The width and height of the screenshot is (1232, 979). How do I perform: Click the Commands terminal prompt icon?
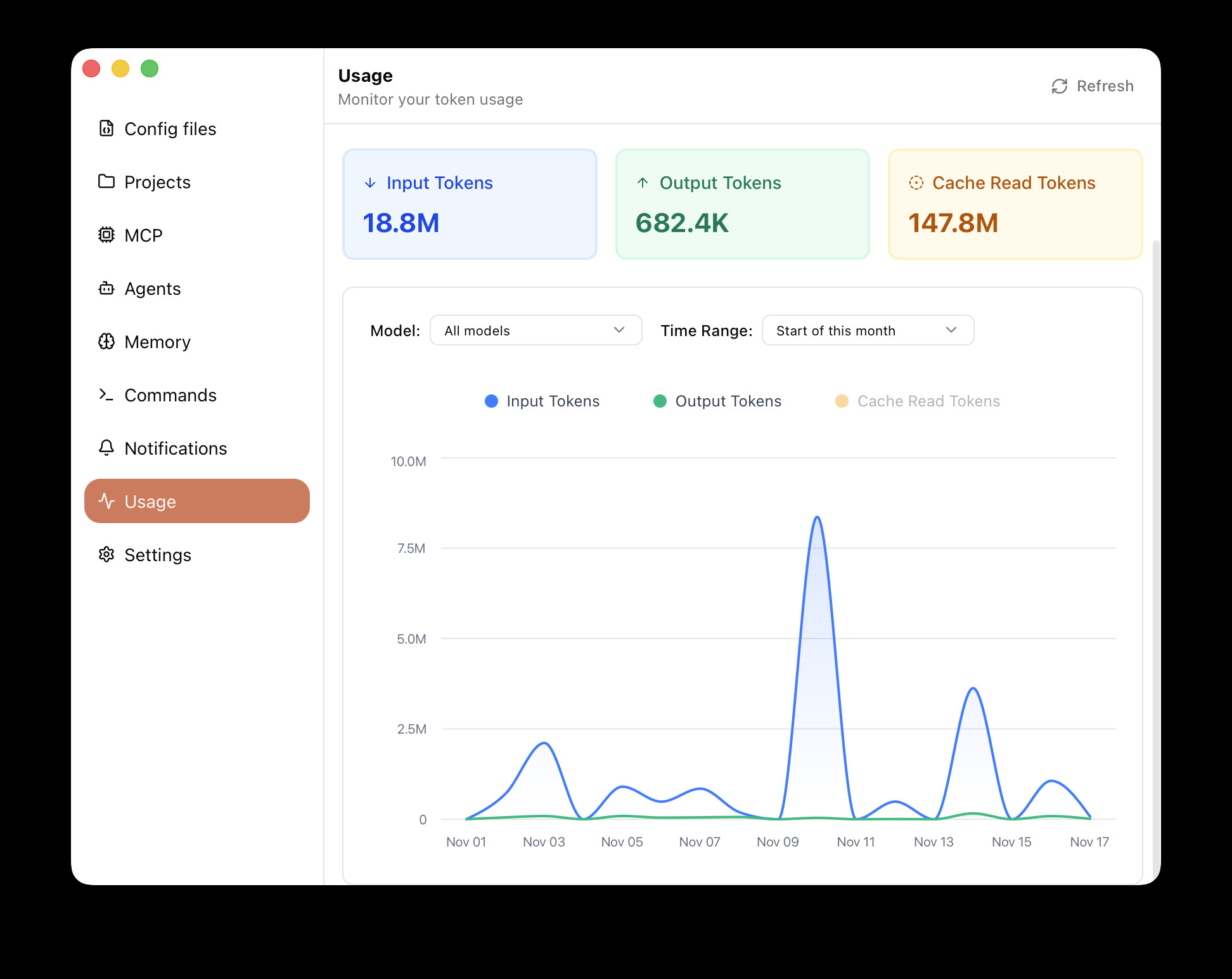(106, 394)
